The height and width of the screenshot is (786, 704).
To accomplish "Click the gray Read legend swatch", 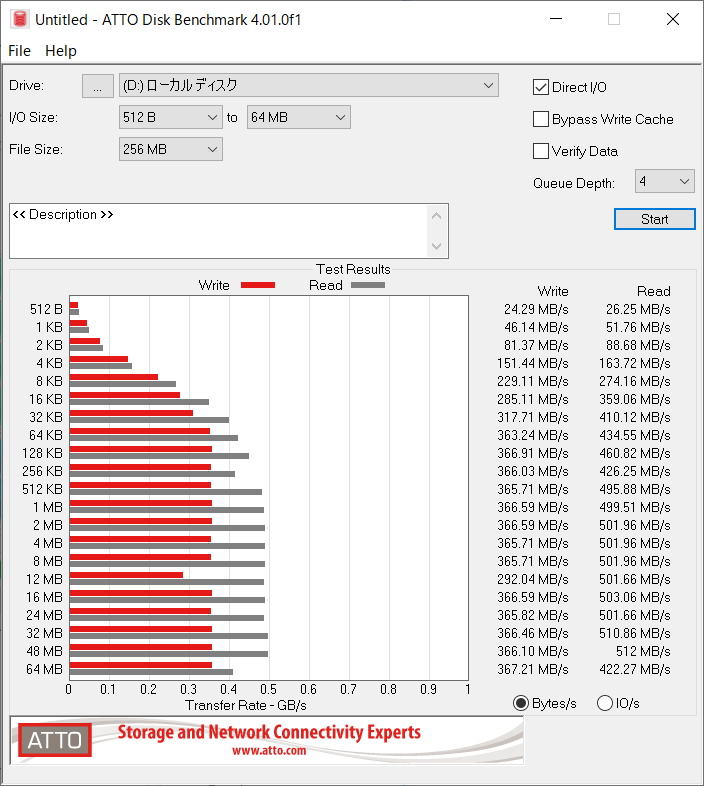I will 367,285.
